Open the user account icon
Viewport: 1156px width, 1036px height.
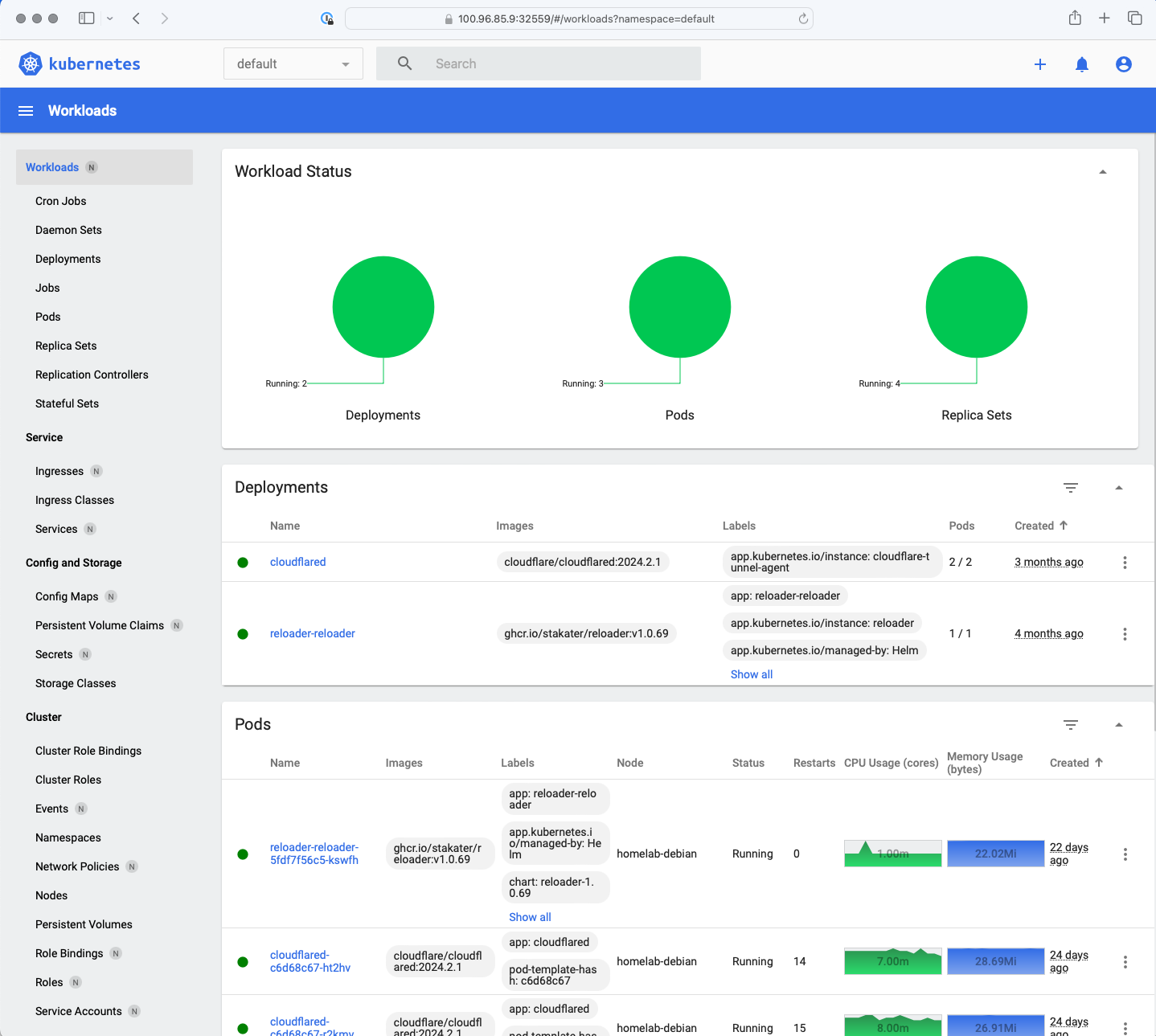coord(1124,64)
